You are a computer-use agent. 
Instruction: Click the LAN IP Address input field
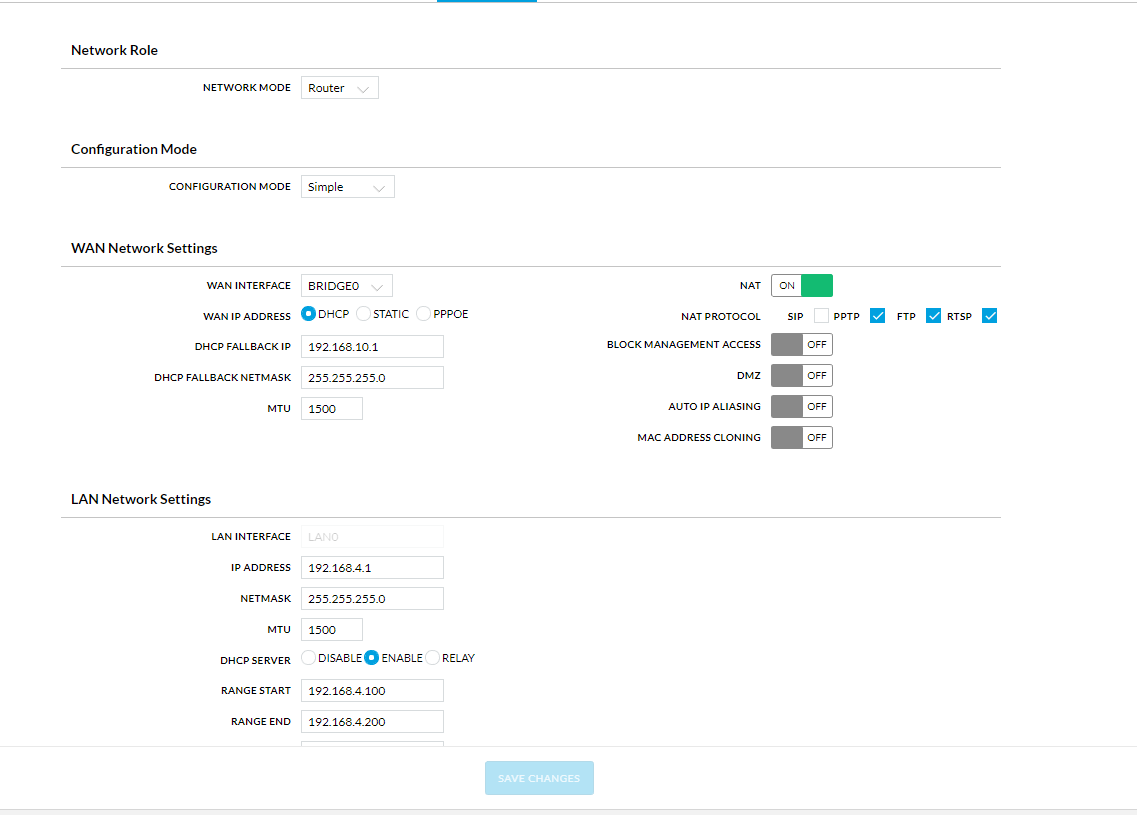[x=372, y=568]
